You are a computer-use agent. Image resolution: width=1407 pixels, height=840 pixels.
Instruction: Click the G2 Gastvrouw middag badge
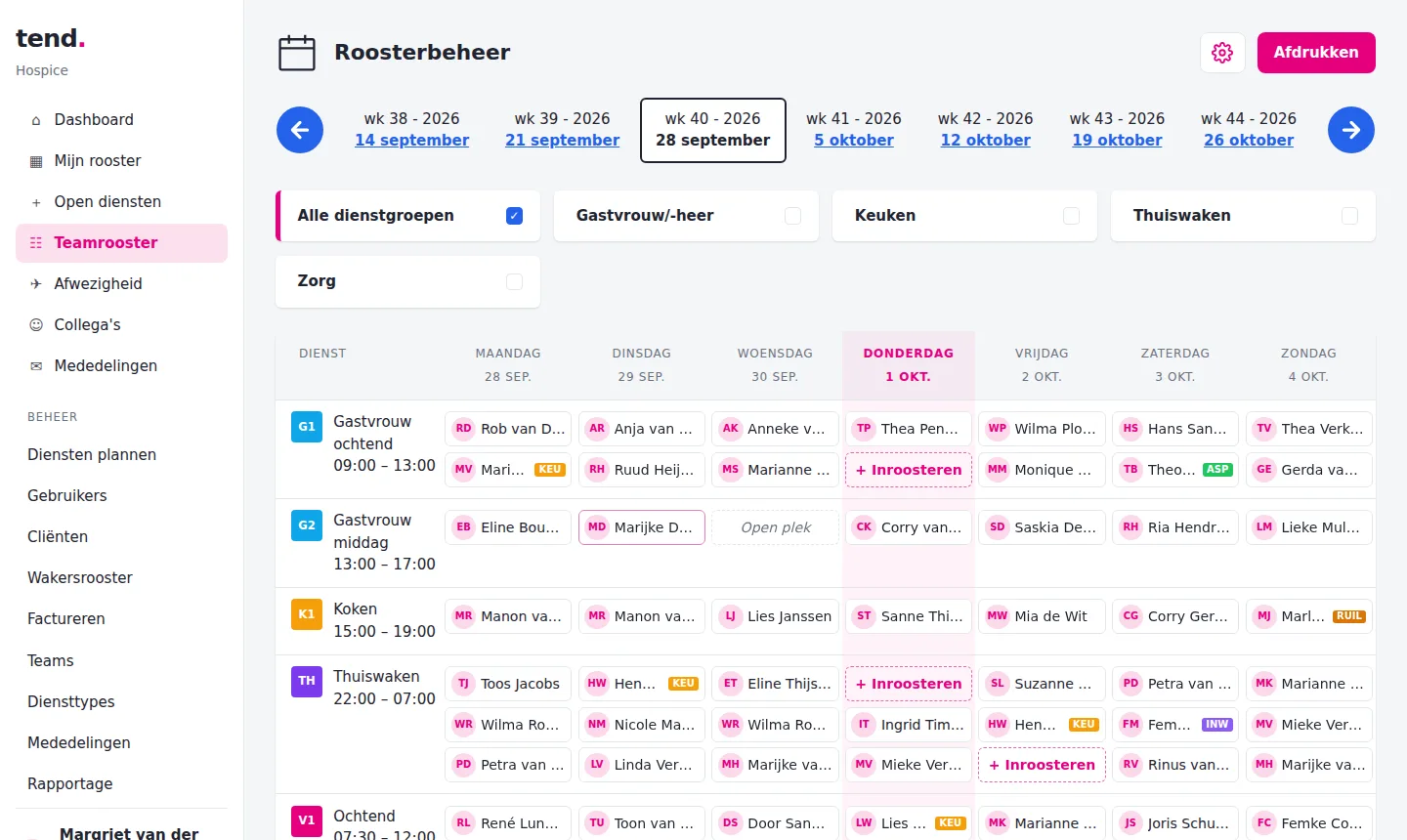click(x=307, y=525)
